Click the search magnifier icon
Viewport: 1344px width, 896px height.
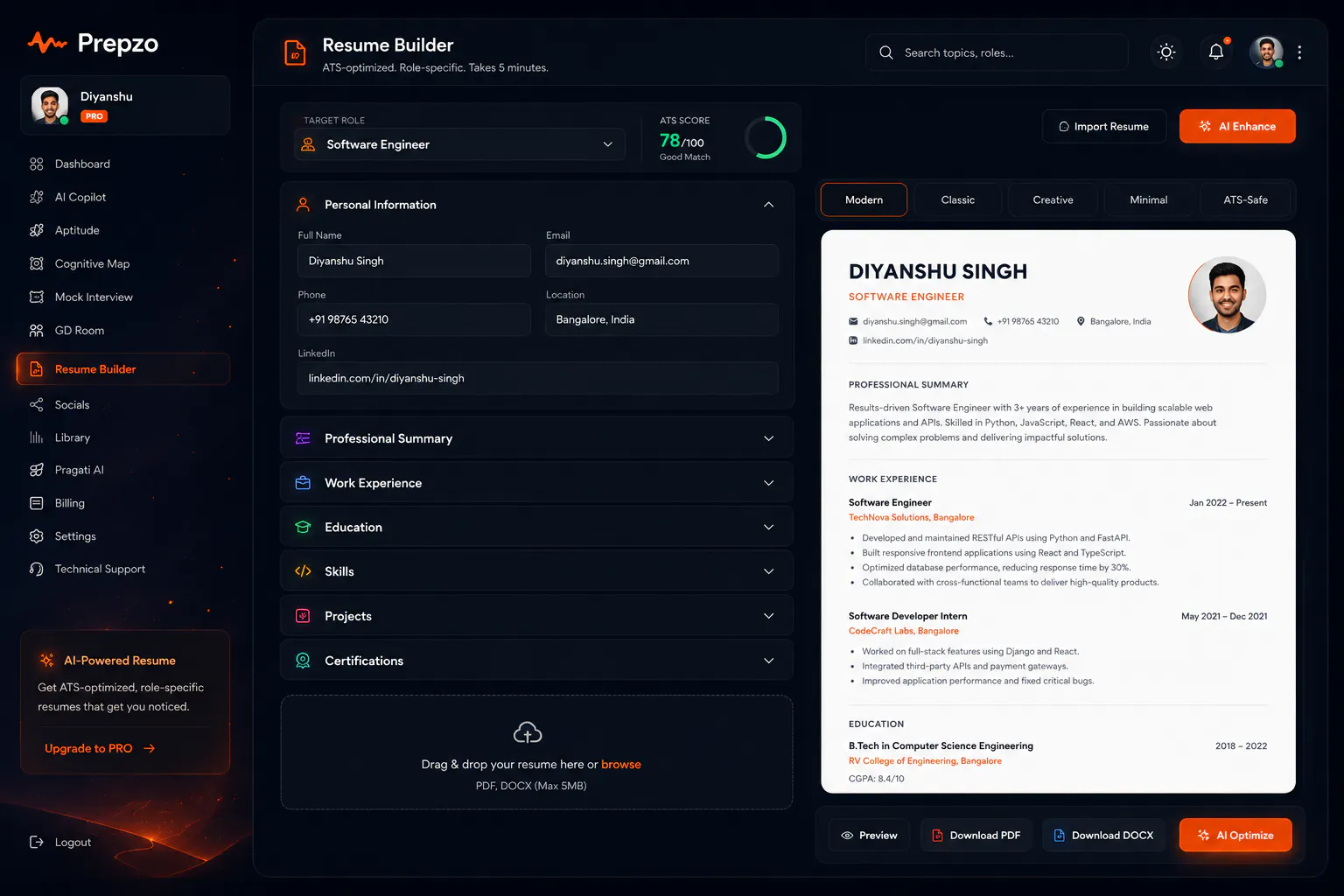885,52
